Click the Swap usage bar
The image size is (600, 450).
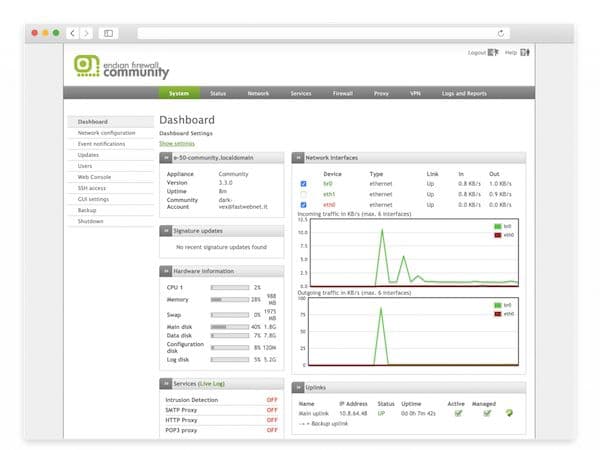coord(230,315)
